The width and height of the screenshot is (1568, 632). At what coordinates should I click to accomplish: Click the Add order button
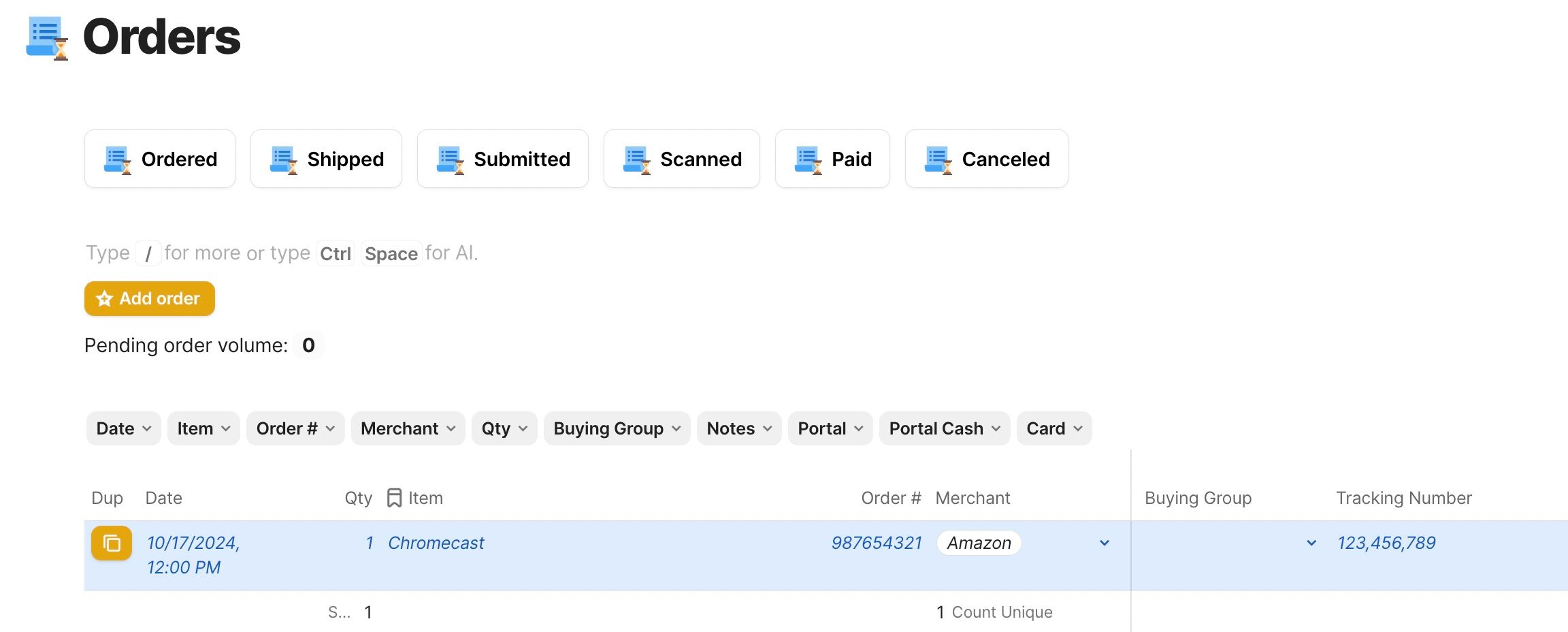tap(150, 298)
